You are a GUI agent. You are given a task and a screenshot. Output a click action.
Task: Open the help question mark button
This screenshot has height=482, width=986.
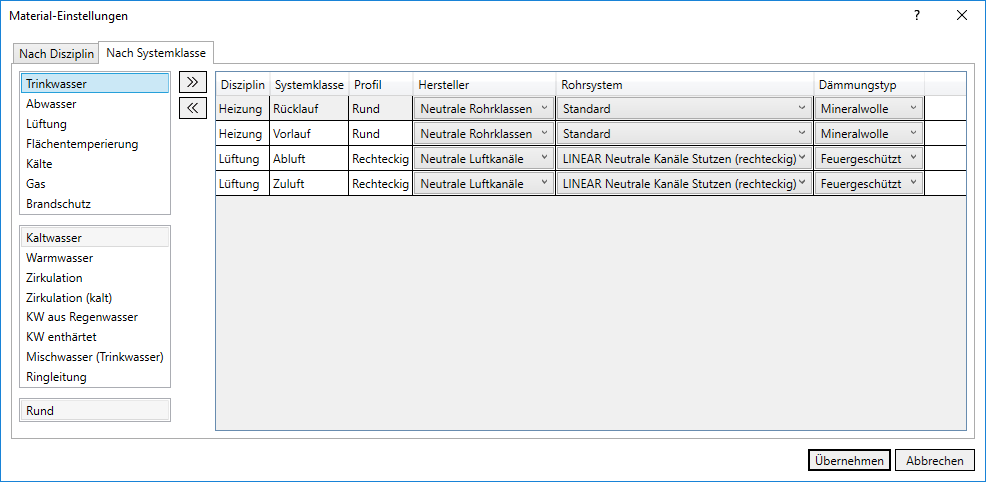point(917,16)
